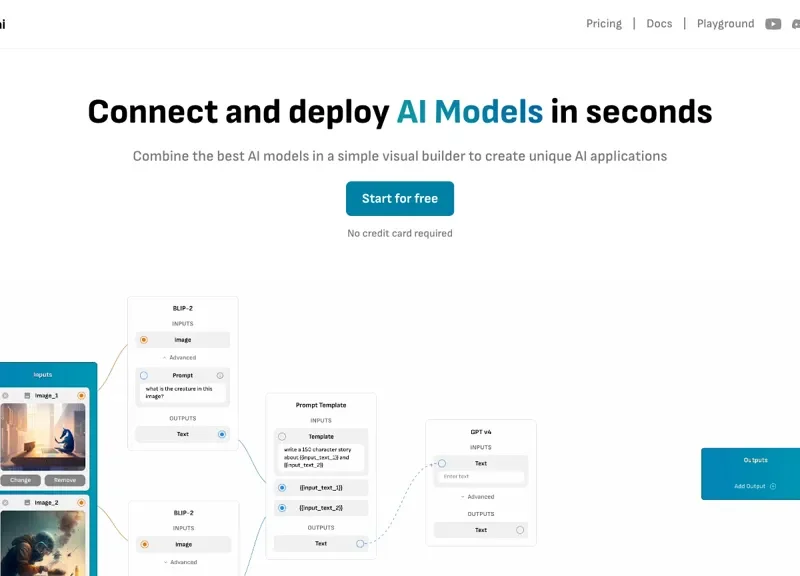Click the 'Prompt Template' node title
The width and height of the screenshot is (800, 576).
(321, 405)
